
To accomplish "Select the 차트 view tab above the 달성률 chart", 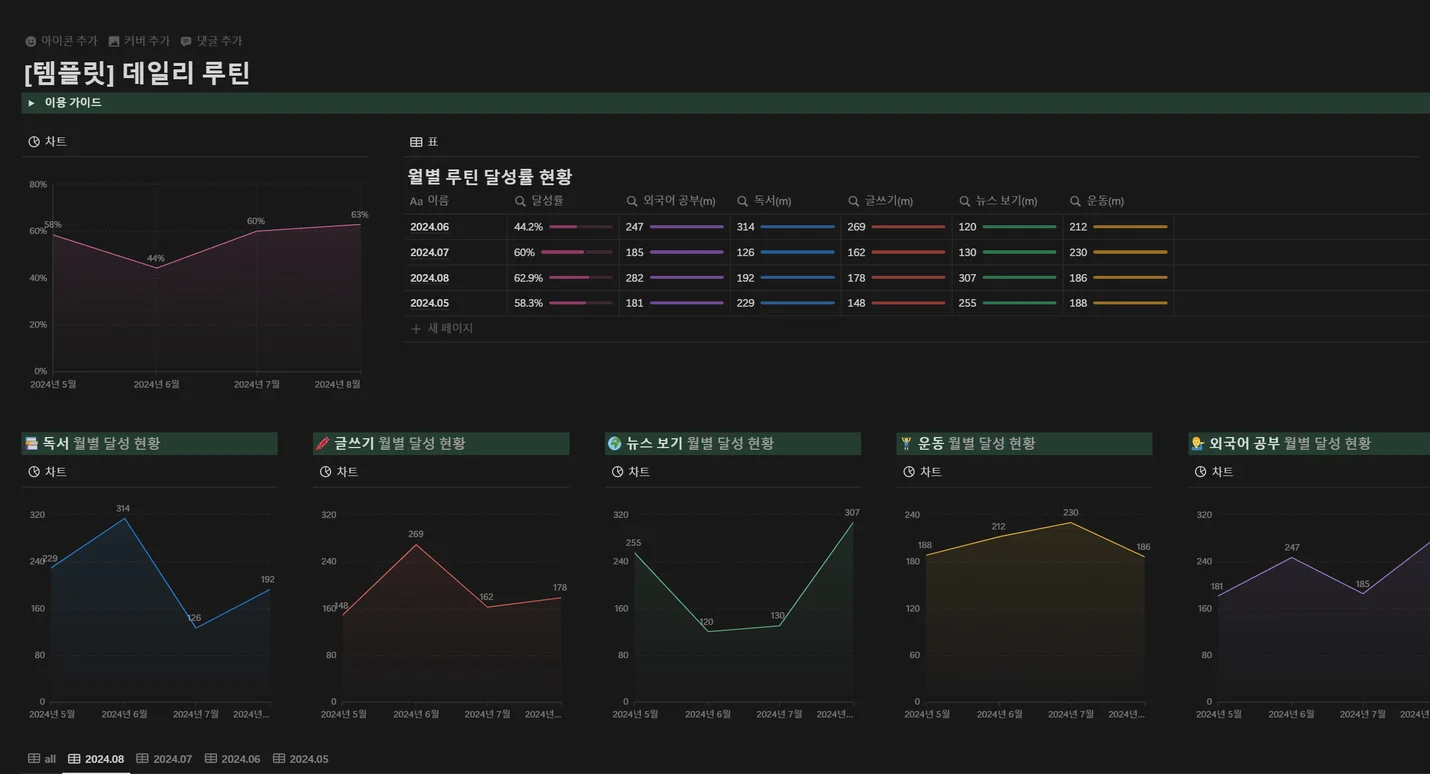I will pos(47,142).
